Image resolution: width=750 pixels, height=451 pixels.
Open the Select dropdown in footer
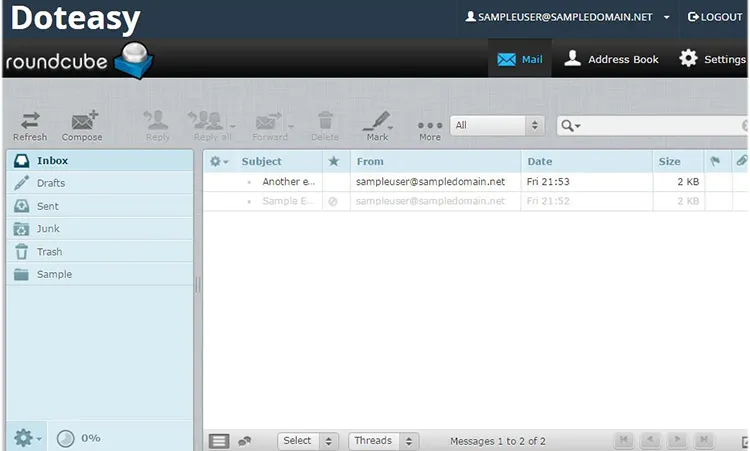point(307,441)
